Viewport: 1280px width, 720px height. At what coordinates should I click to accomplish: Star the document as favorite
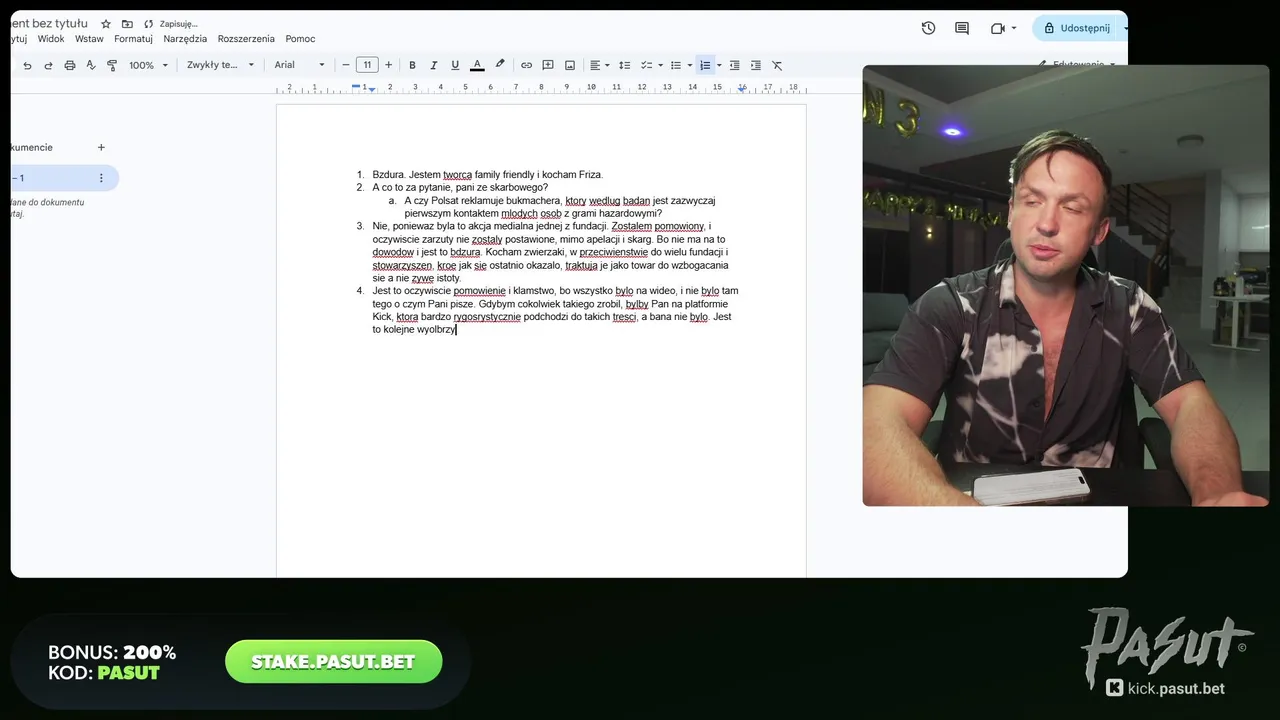point(106,24)
